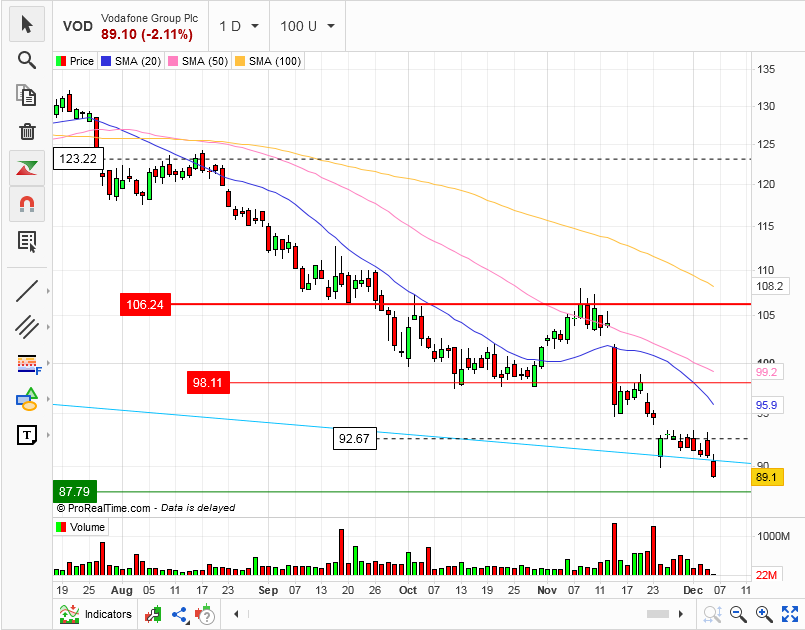805x630 pixels.
Task: Open the object list with cursor icon
Action: click(27, 241)
